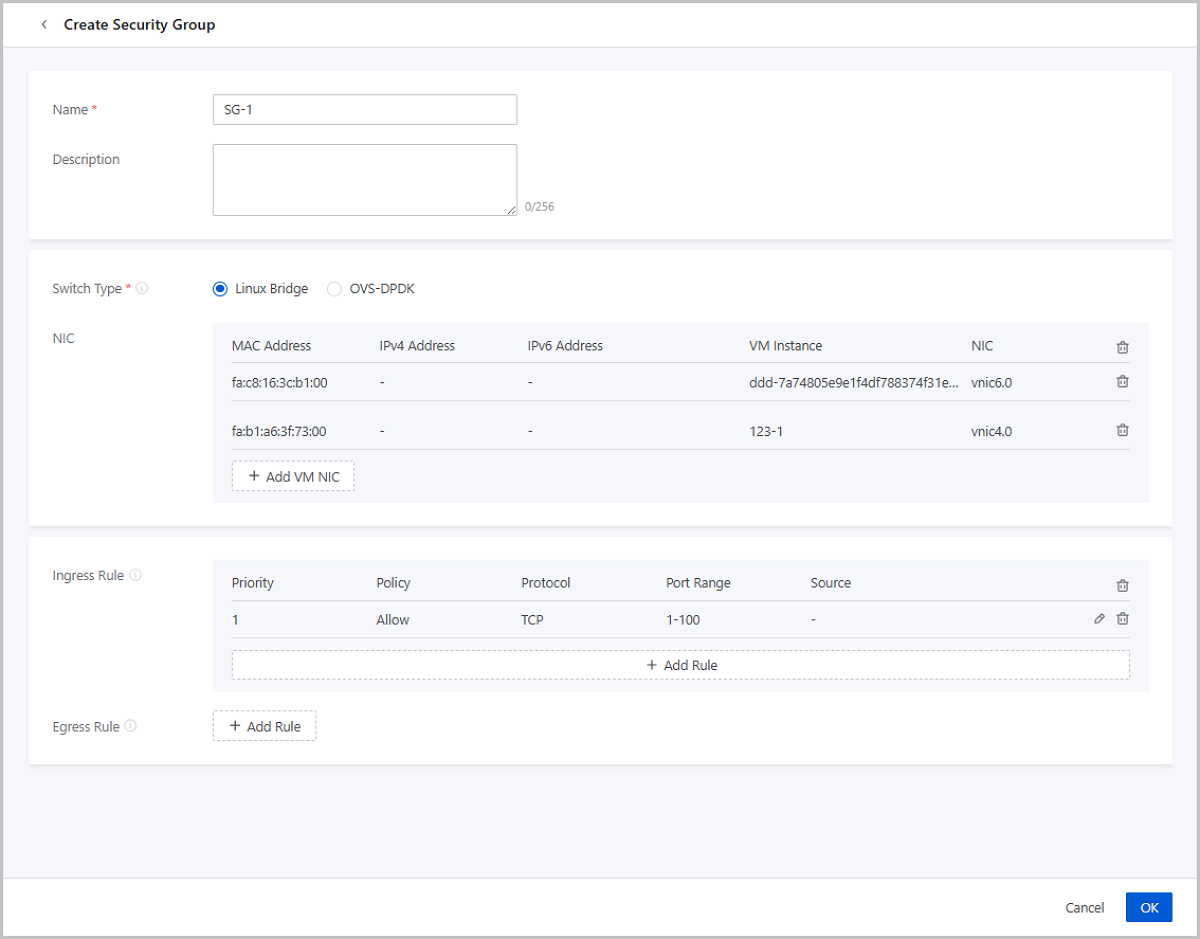Edit the priority 1 ingress rule
The image size is (1200, 939).
pos(1099,619)
